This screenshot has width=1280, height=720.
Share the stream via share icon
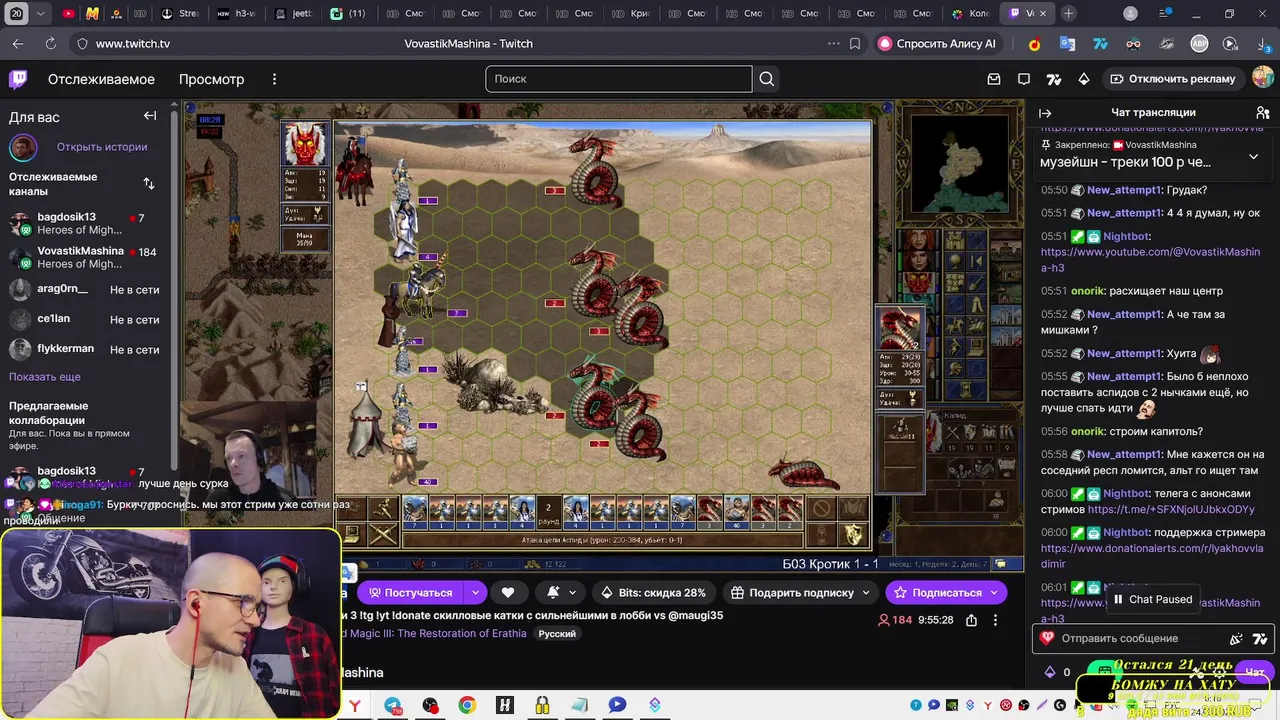click(971, 620)
